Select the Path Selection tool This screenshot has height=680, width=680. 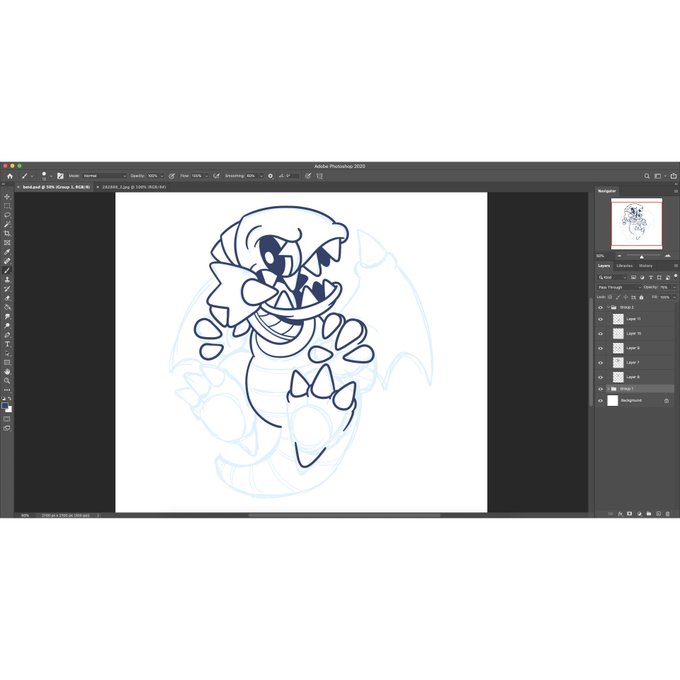pyautogui.click(x=7, y=353)
